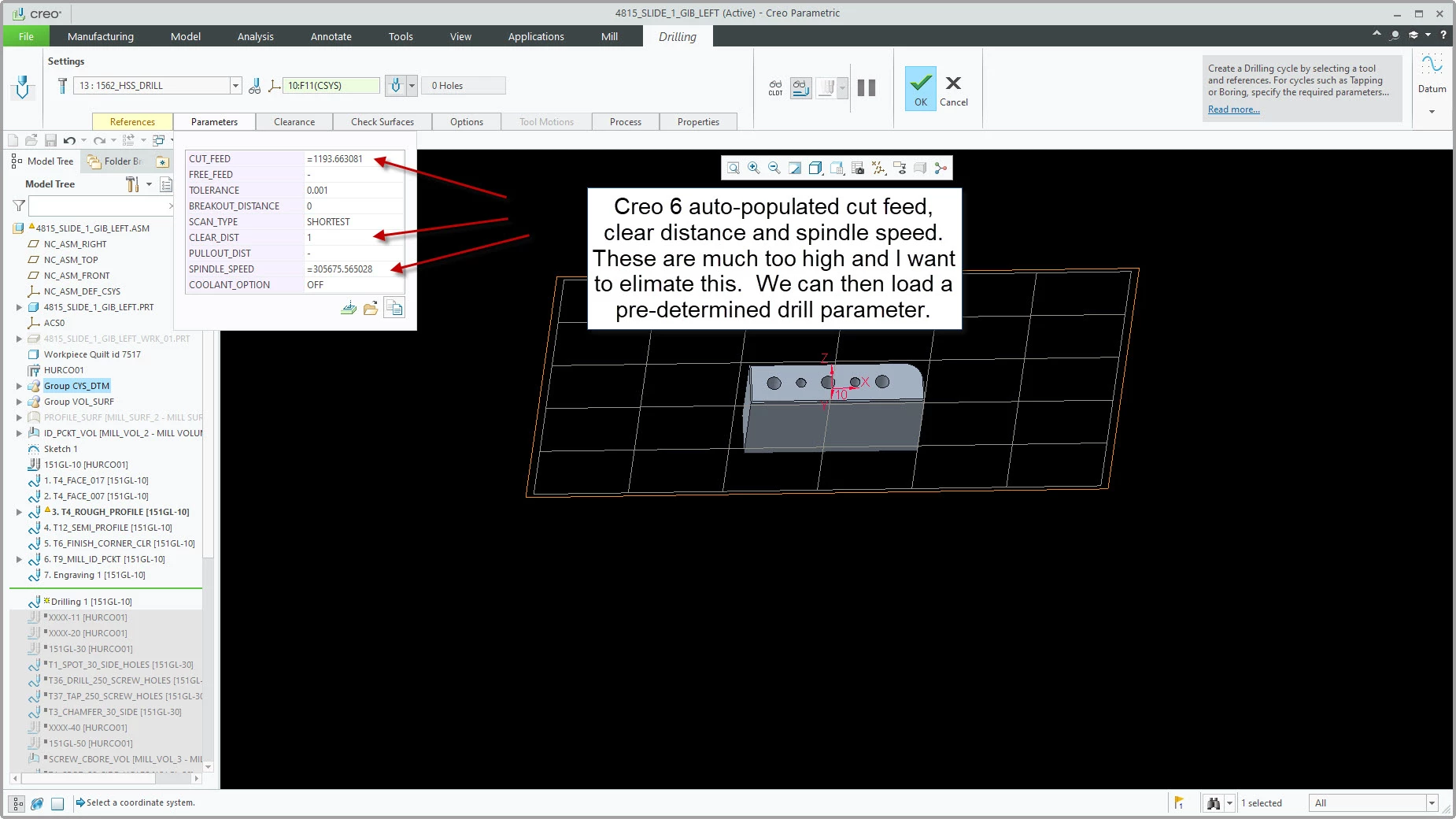Open the Check Surfaces tab

click(x=382, y=122)
